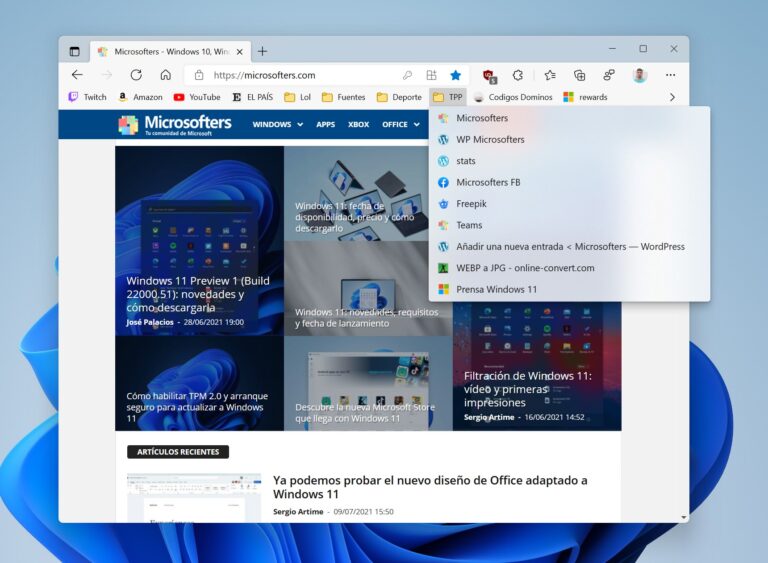Open the Settings and more ellipsis menu
The image size is (768, 563).
671,75
